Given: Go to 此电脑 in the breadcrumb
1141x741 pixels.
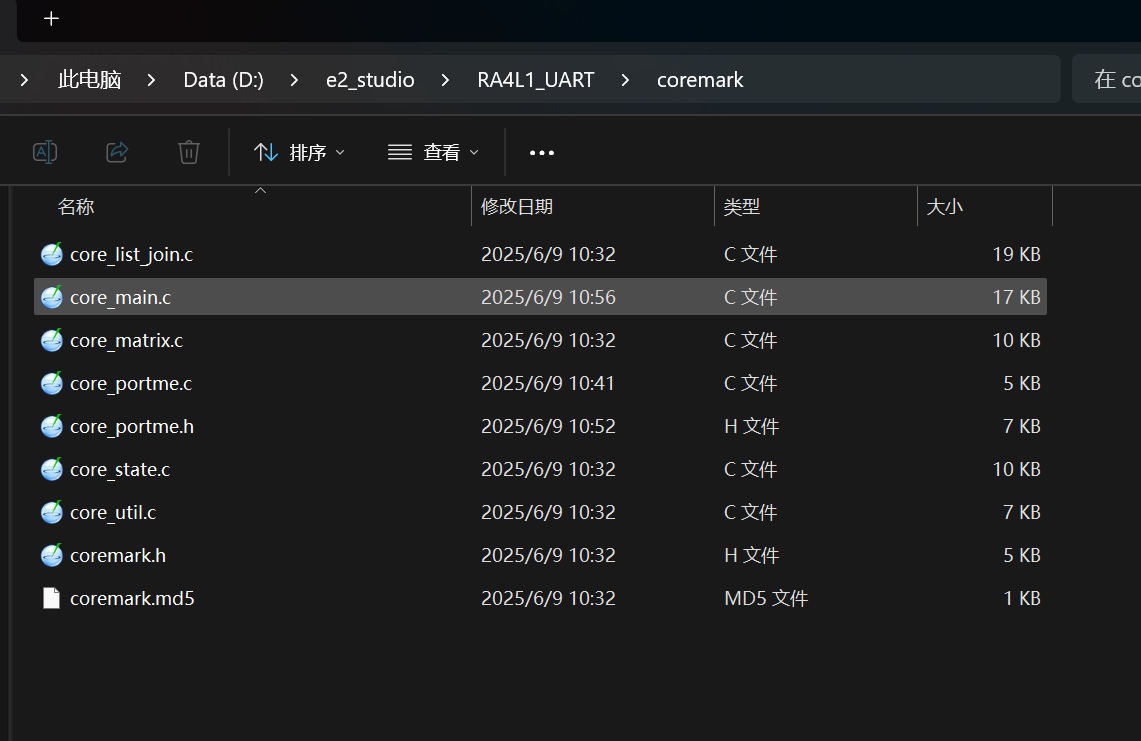Looking at the screenshot, I should pos(90,80).
